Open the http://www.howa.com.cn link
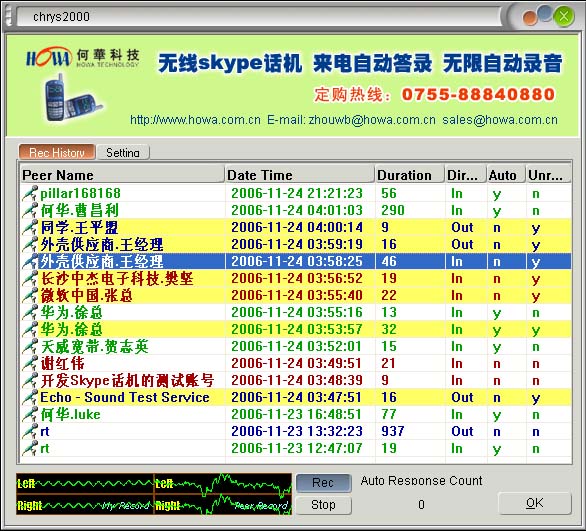 tap(195, 120)
